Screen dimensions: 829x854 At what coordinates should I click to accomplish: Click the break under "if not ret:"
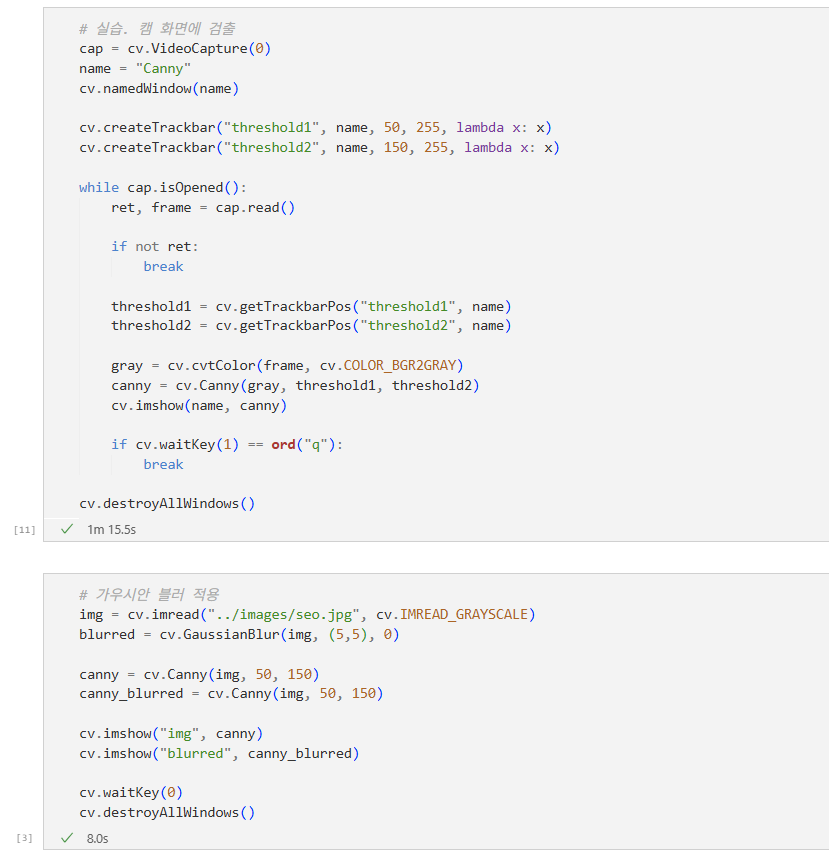click(163, 266)
